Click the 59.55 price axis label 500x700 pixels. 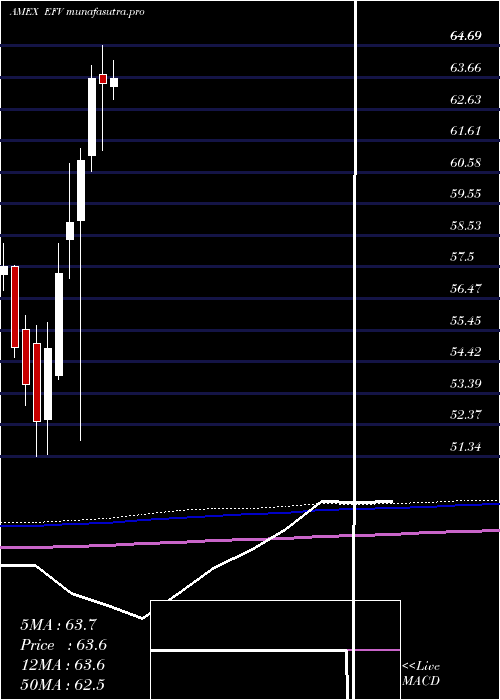point(466,194)
